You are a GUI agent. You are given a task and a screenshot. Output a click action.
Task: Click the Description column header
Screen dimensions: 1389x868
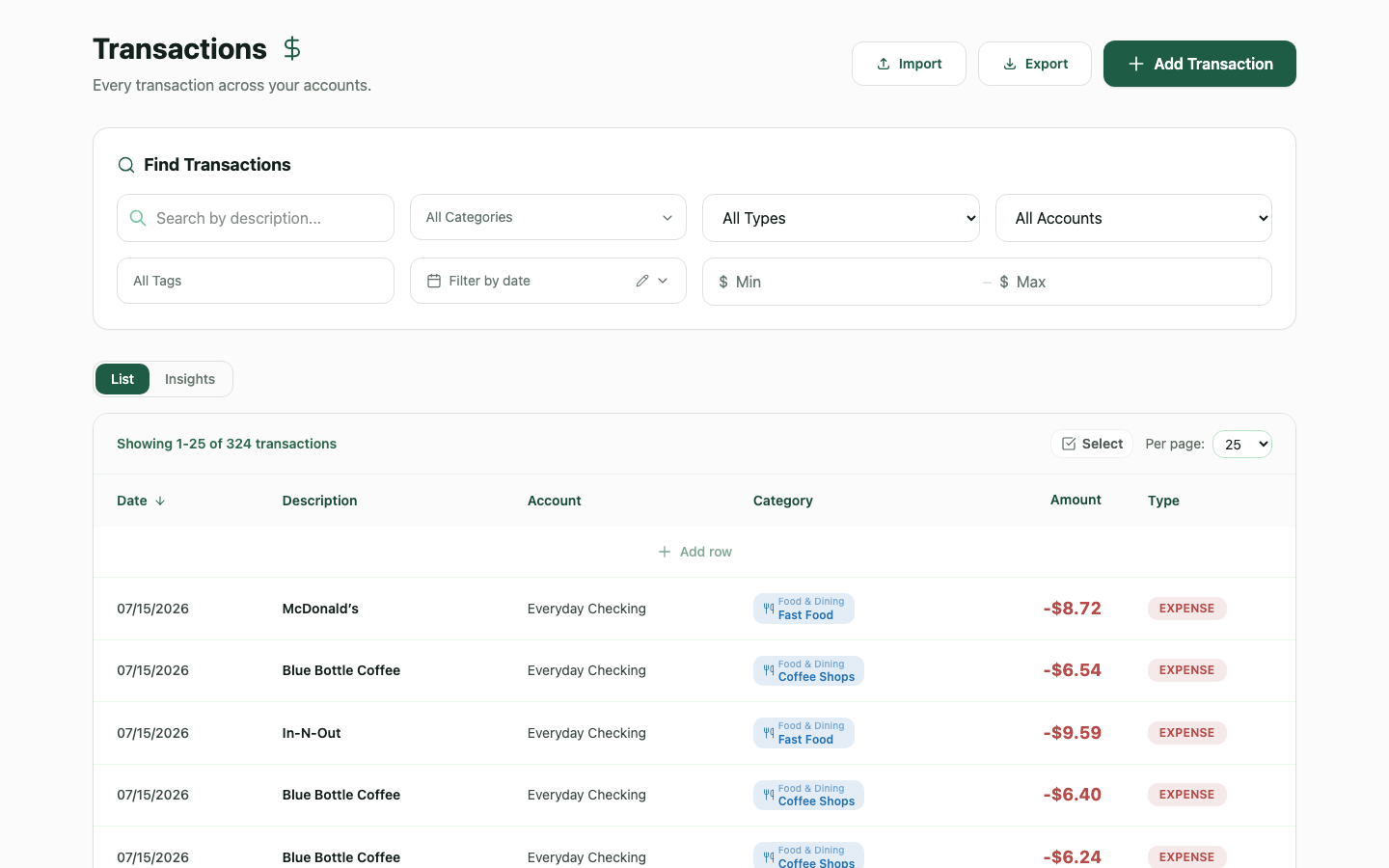click(319, 501)
